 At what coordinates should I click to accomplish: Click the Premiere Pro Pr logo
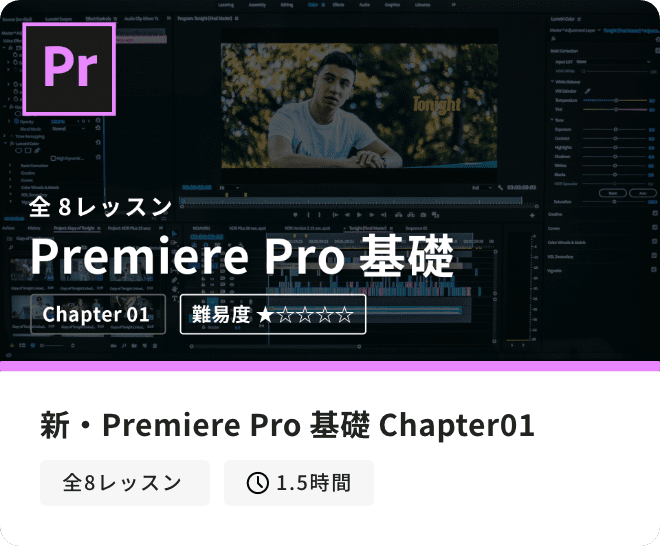coord(69,68)
